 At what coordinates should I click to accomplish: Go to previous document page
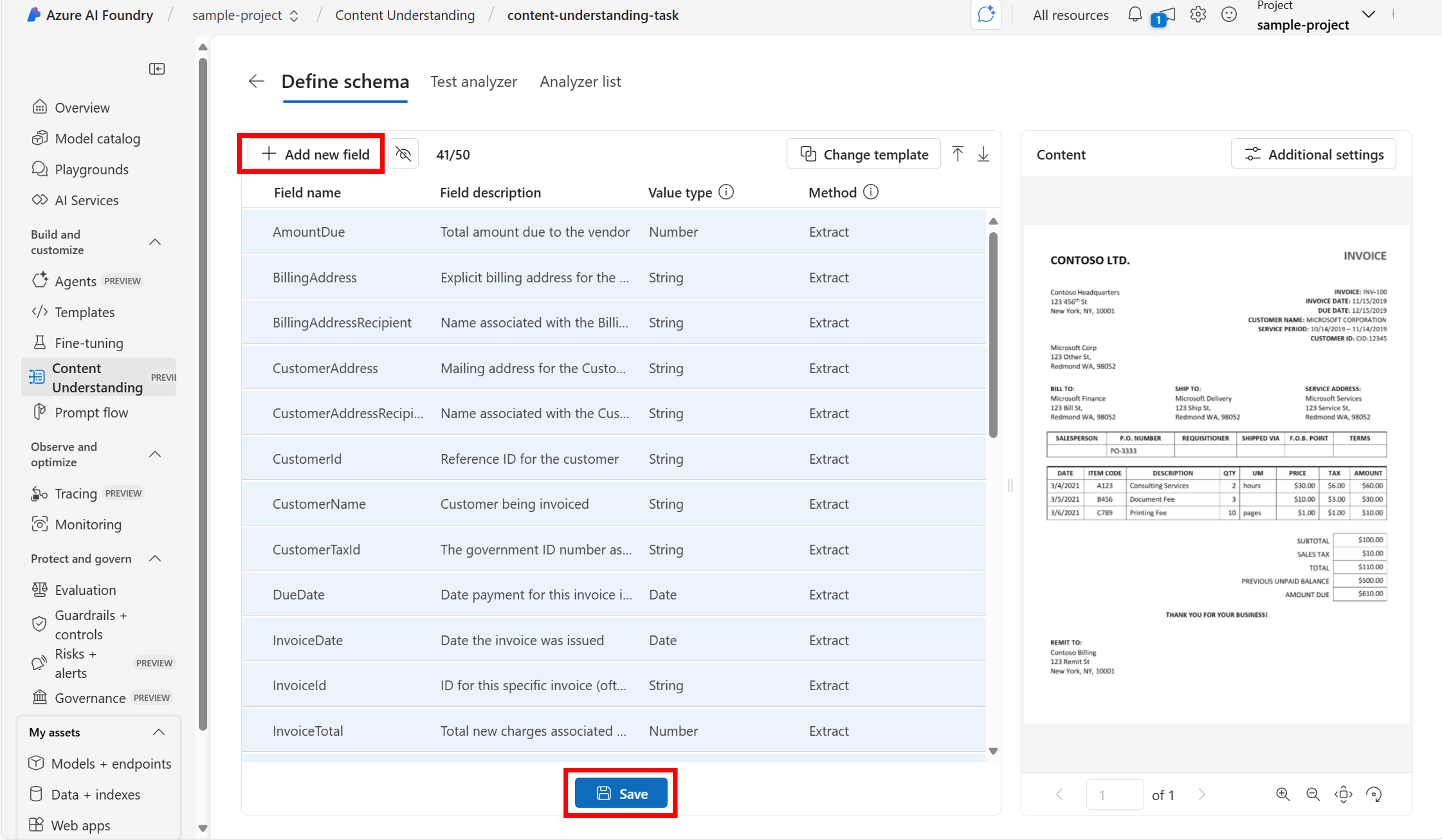tap(1059, 794)
